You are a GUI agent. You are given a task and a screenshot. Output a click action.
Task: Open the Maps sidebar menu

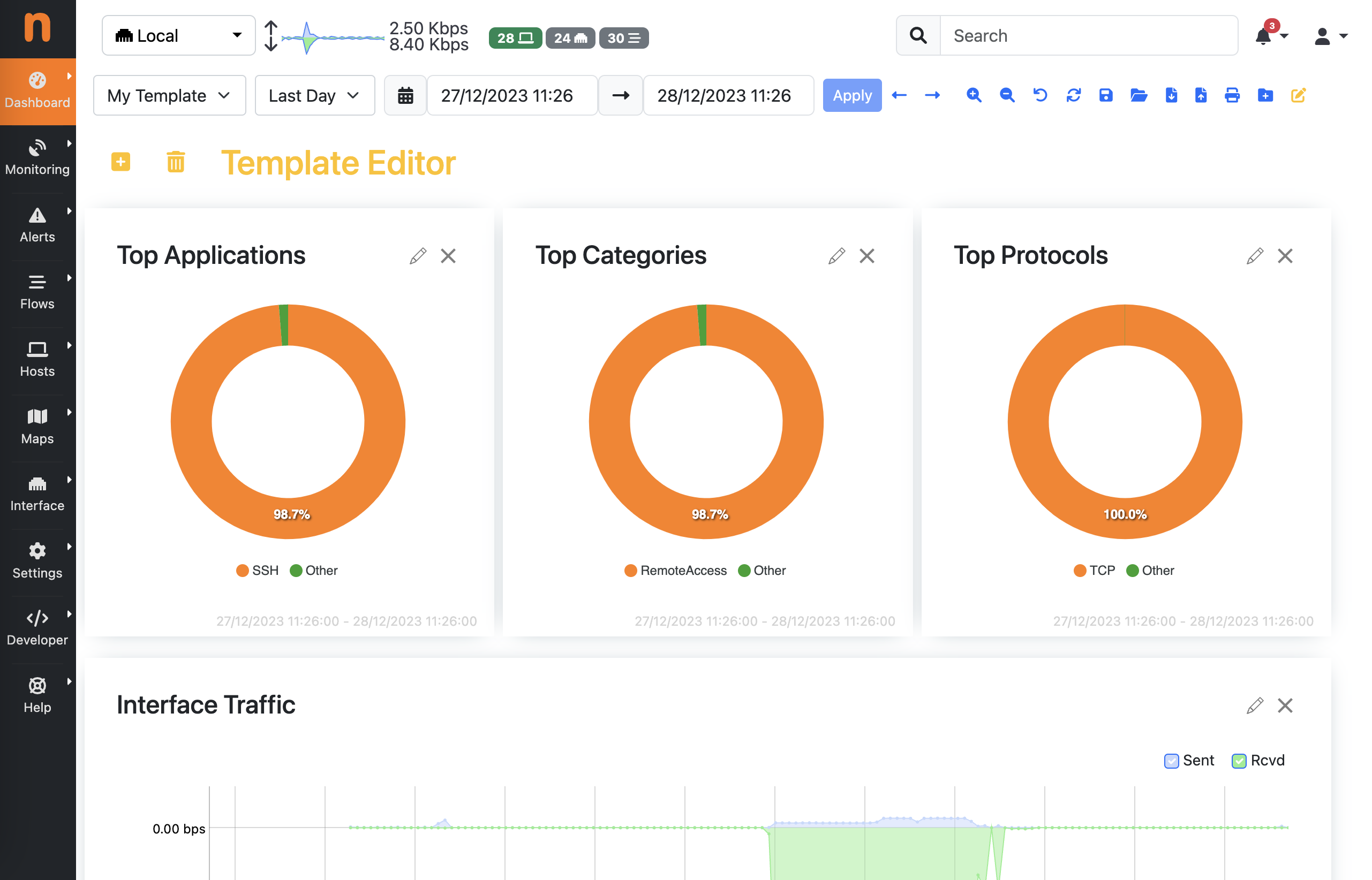click(37, 428)
